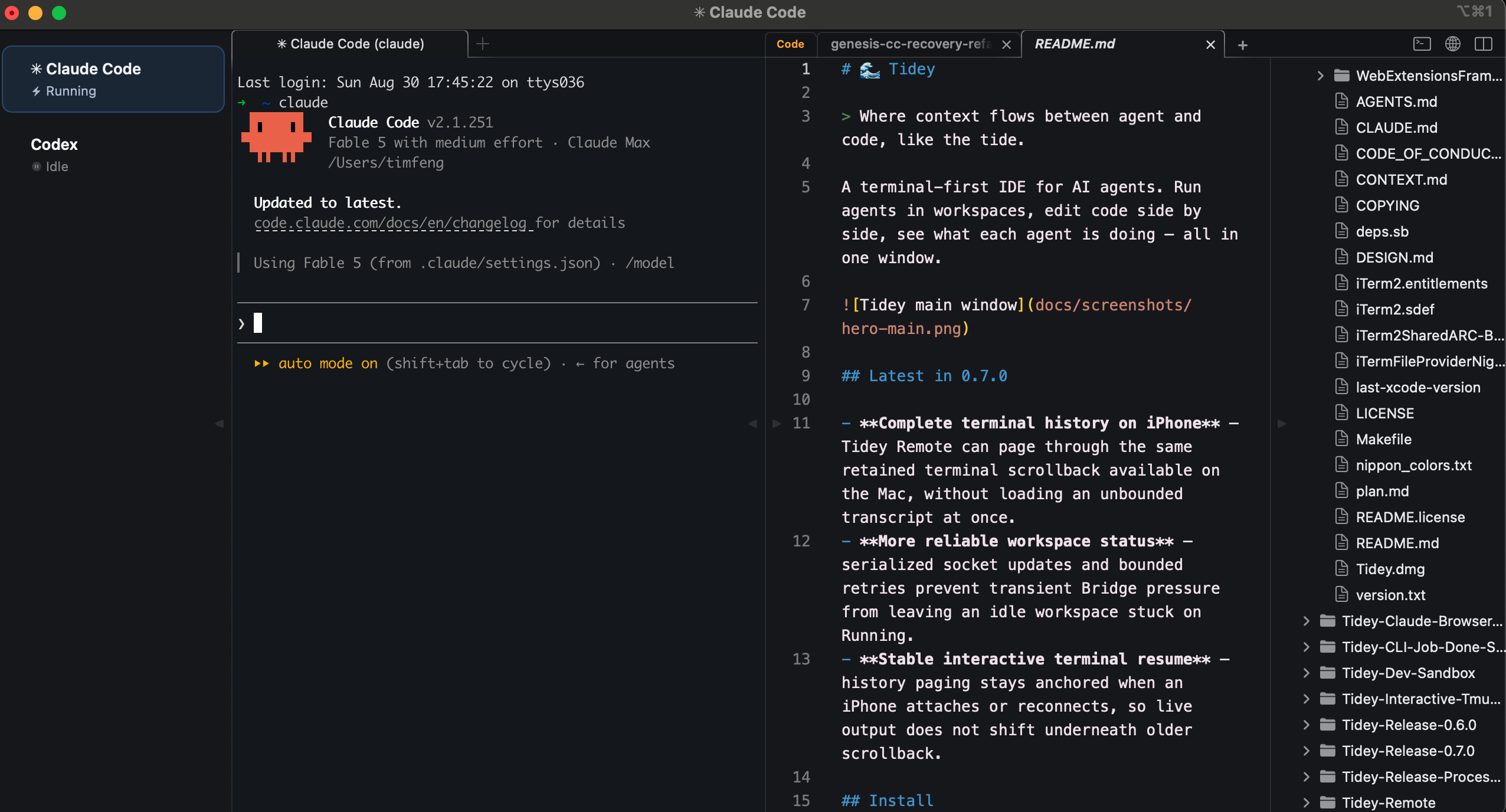Open CLAUDE.md file icon in tree
Image resolution: width=1506 pixels, height=812 pixels.
tap(1342, 127)
